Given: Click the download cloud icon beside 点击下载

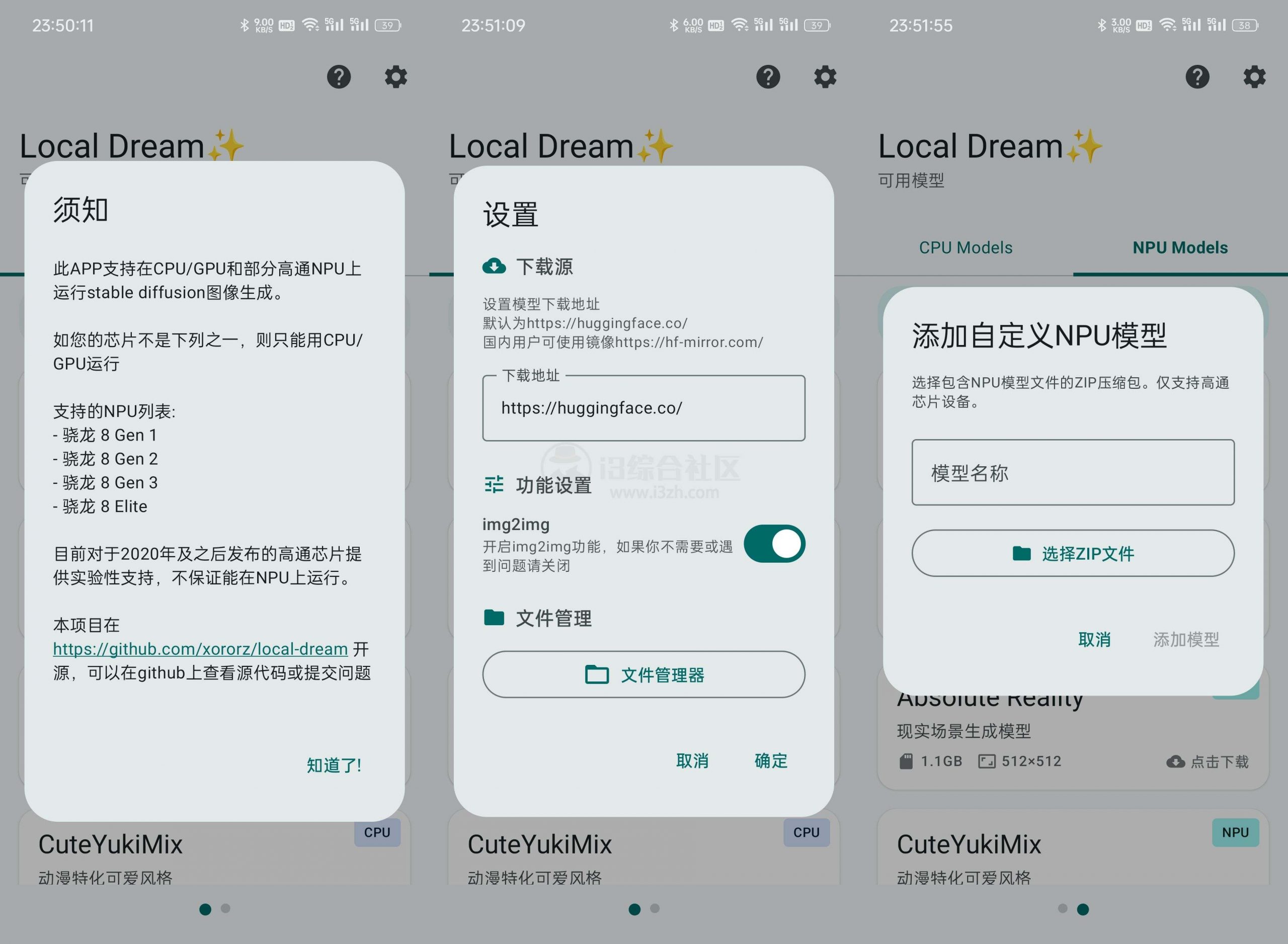Looking at the screenshot, I should (x=1175, y=761).
